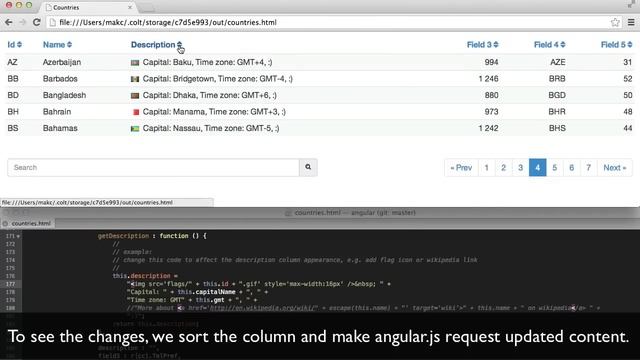Open a new browser tab
The image size is (640, 360).
[147, 7]
